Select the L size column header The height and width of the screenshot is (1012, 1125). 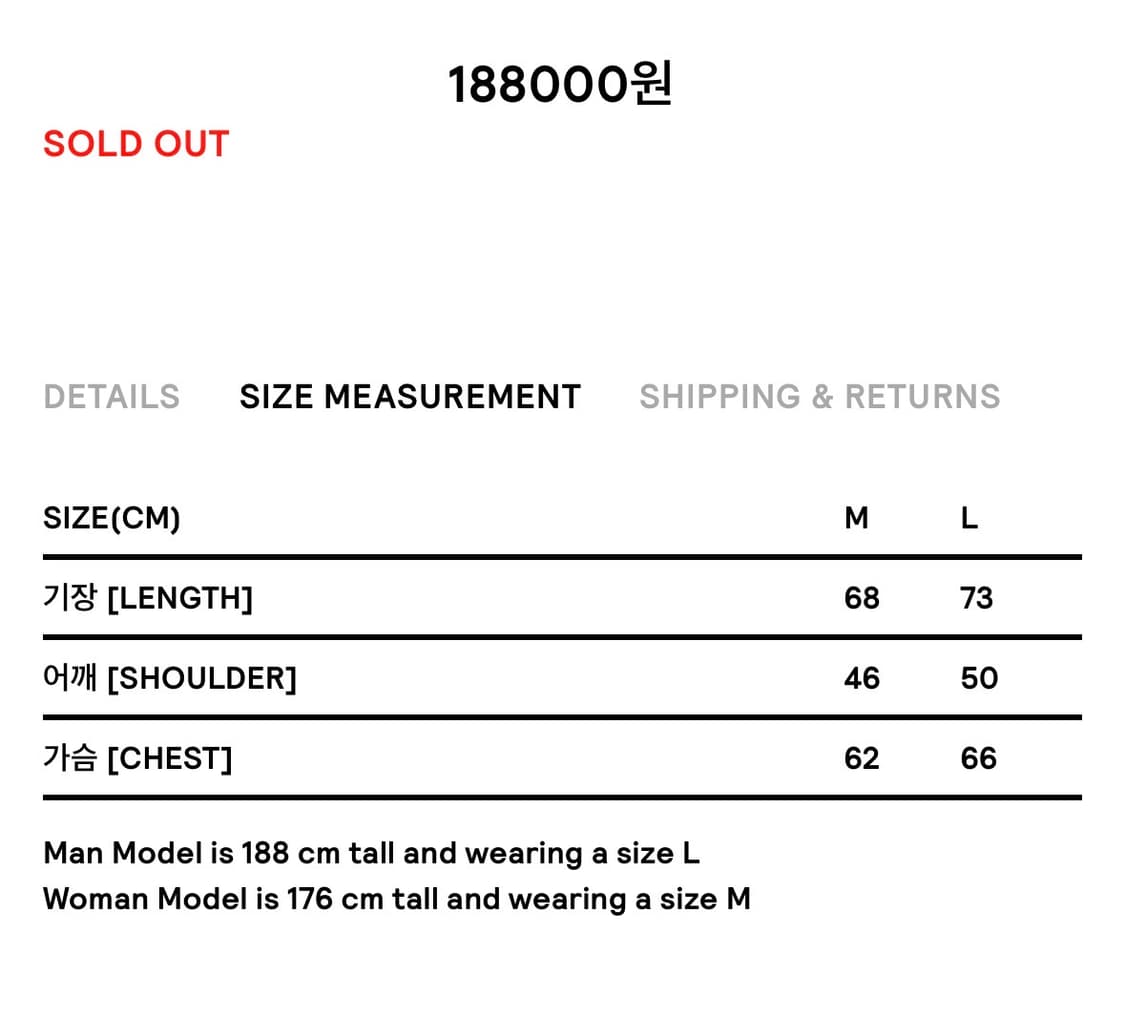coord(969,518)
